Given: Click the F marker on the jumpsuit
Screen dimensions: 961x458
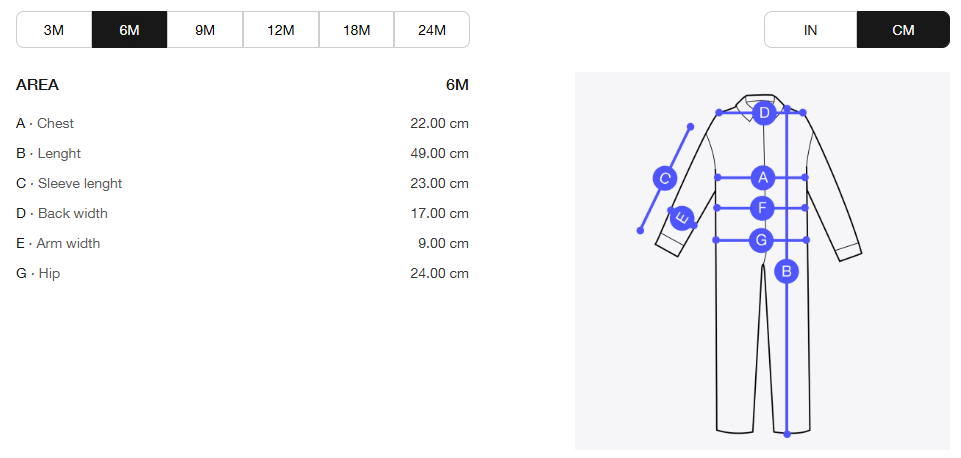Looking at the screenshot, I should click(x=762, y=208).
